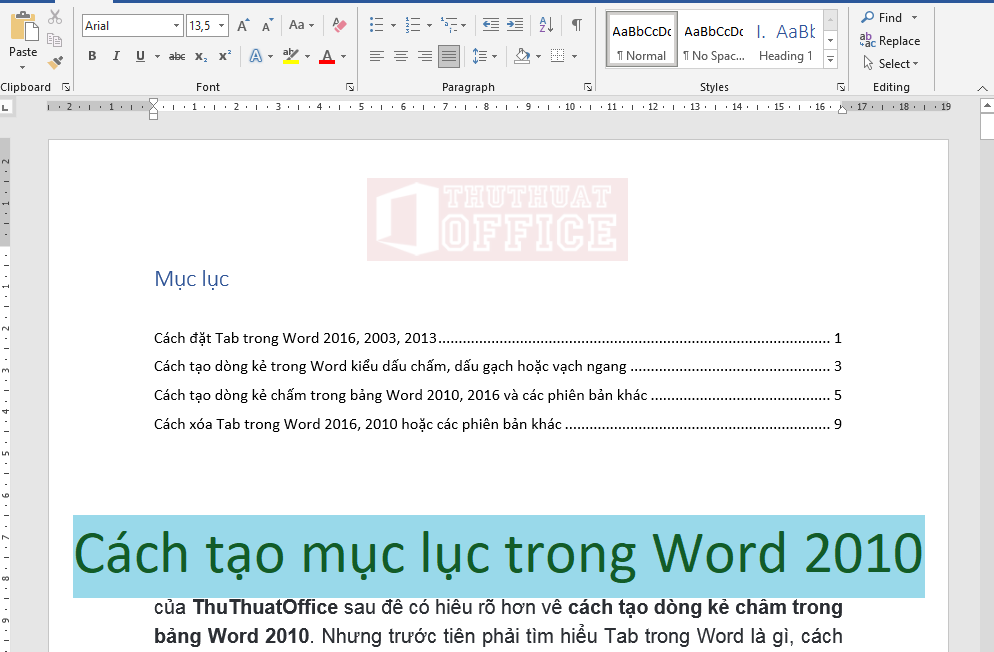Open the Font name dropdown
This screenshot has width=994, height=652.
pos(178,24)
